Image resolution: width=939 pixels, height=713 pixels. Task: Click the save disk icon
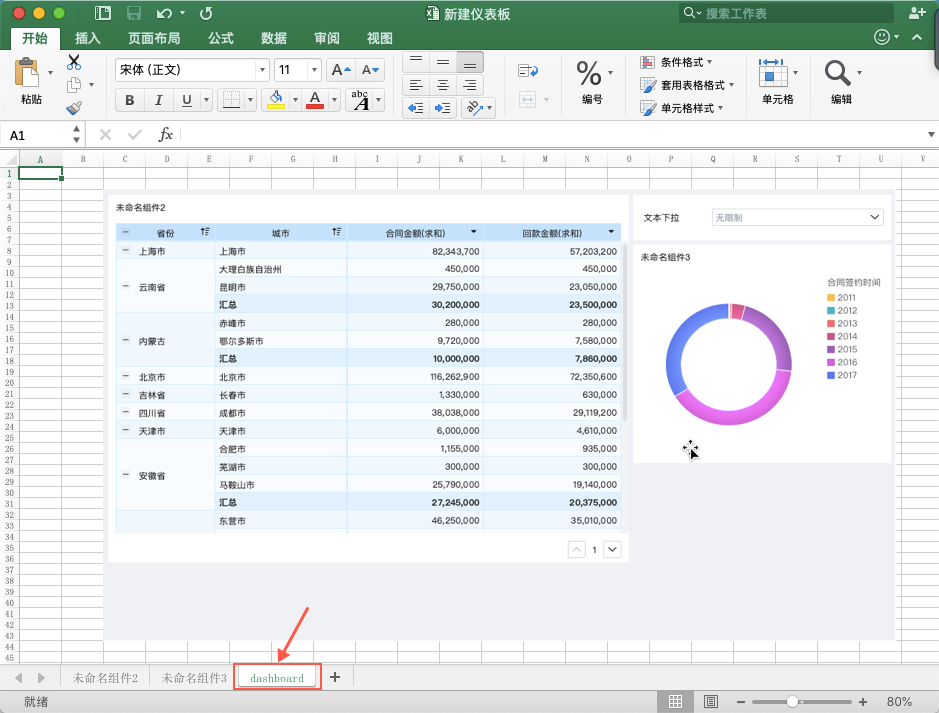(x=134, y=13)
